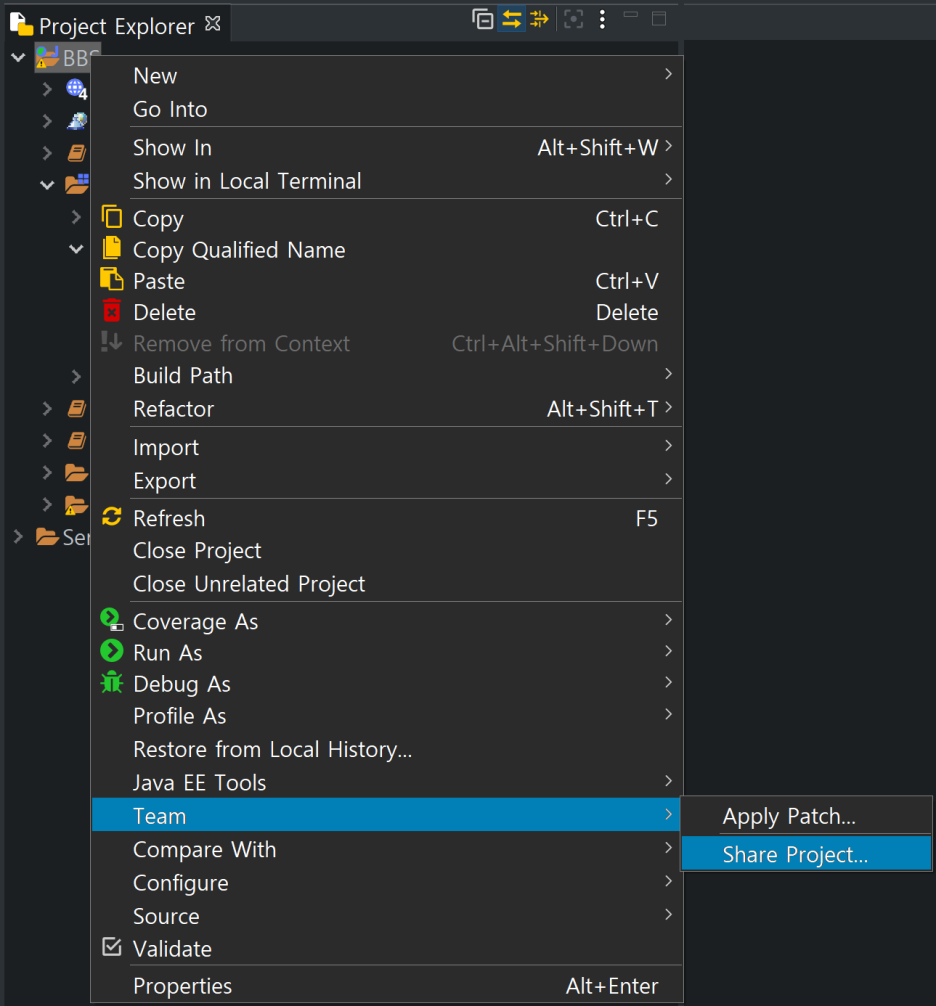936x1006 pixels.
Task: Toggle Link with Editor icon
Action: coord(511,19)
